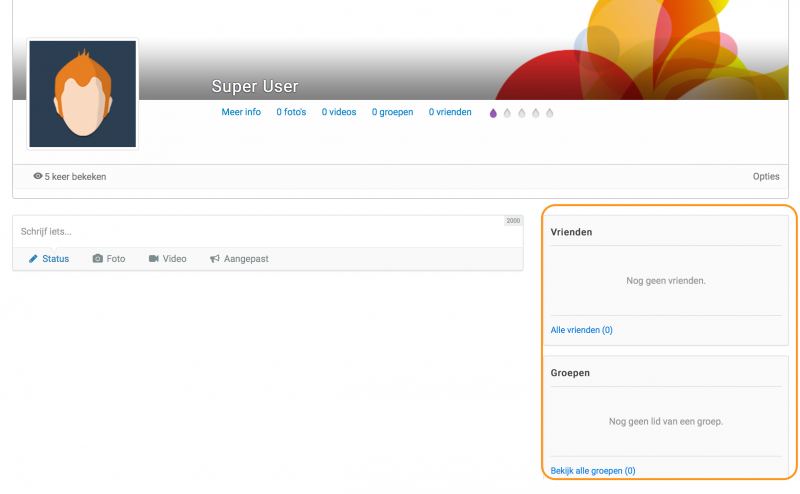Click the Super User profile name
Viewport: 800px width, 494px height.
click(x=255, y=86)
